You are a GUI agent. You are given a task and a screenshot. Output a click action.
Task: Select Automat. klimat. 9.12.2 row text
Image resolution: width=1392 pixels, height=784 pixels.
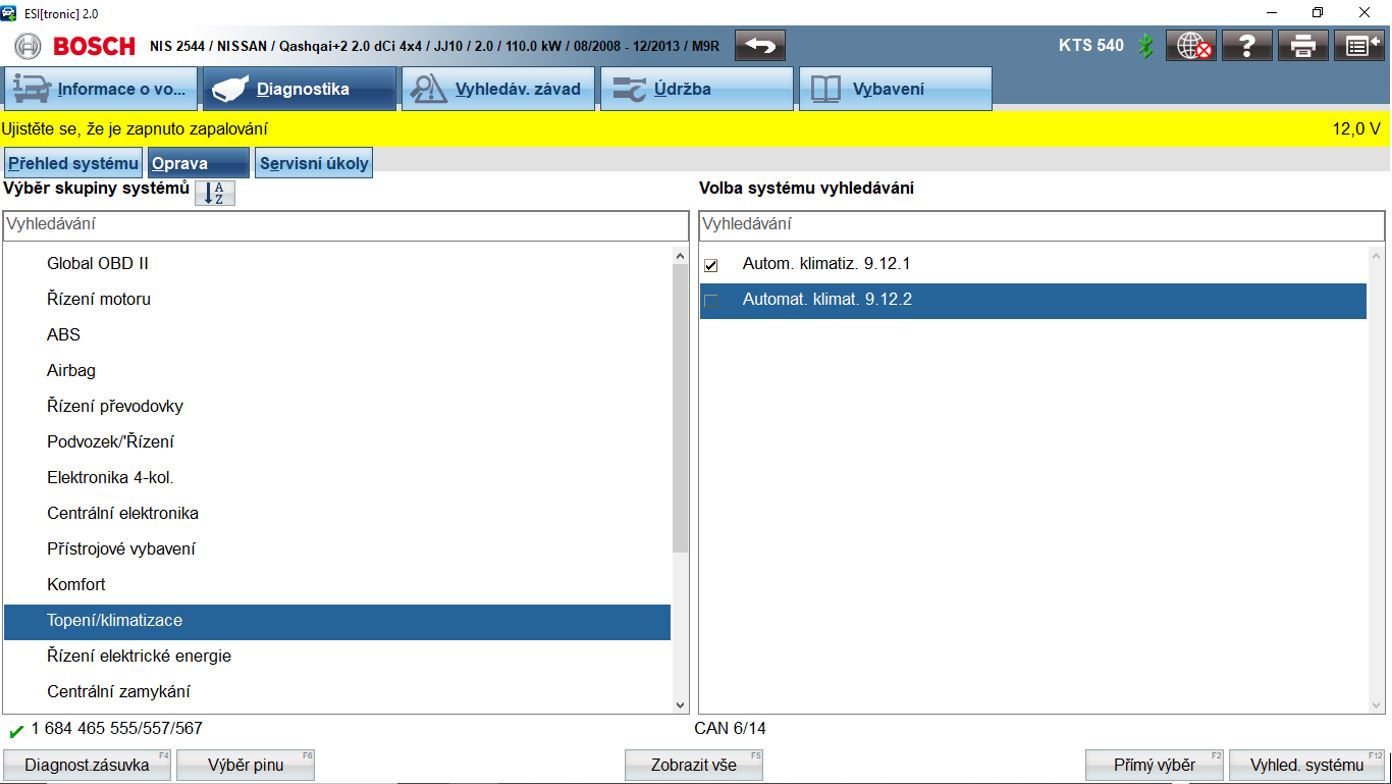tap(827, 299)
